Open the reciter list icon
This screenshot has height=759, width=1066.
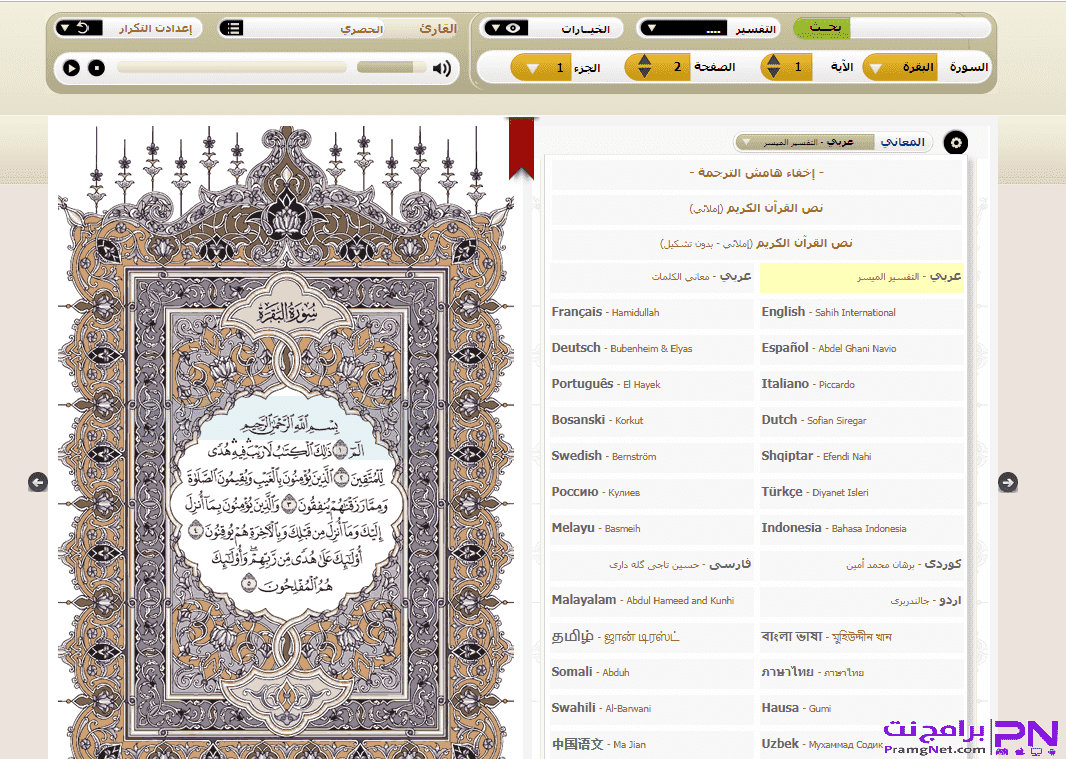232,29
